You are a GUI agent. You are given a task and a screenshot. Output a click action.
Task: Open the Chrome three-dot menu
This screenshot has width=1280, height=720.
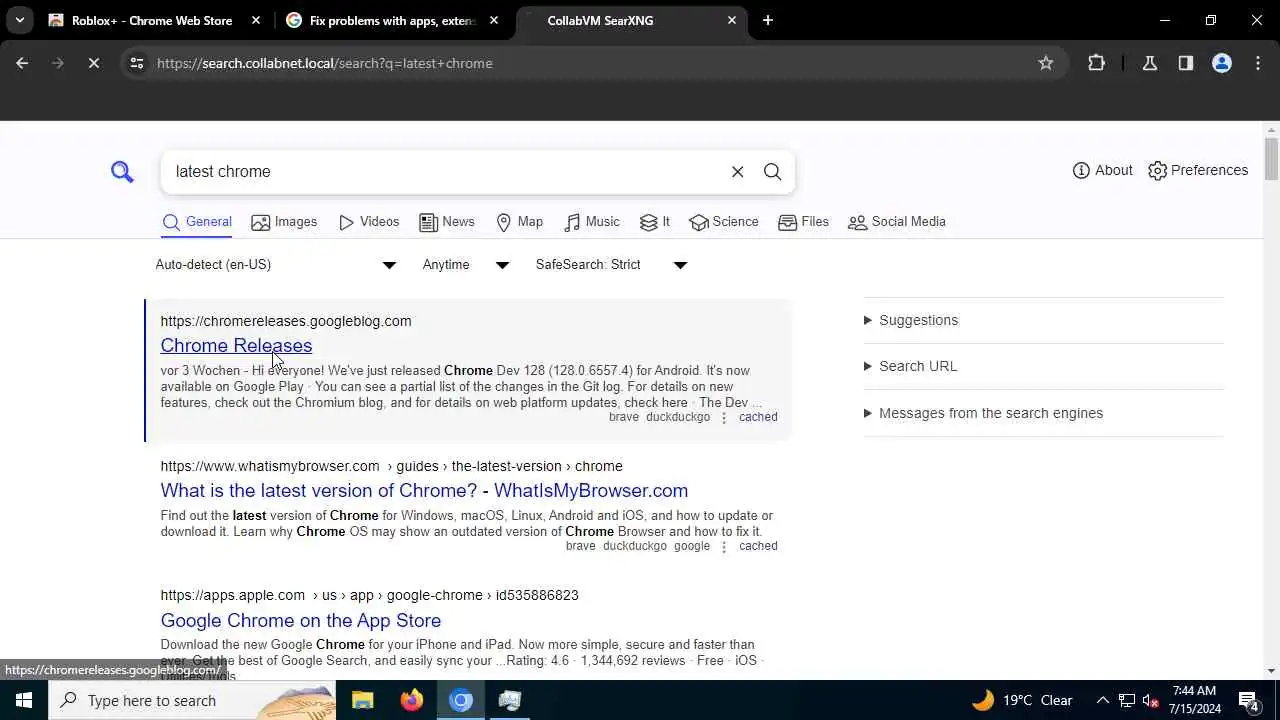1257,63
